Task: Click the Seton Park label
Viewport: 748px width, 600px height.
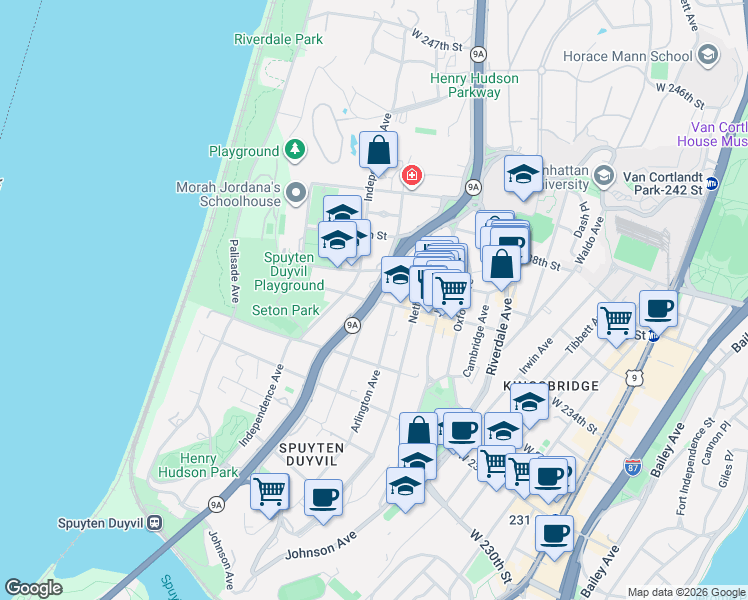Action: [285, 310]
